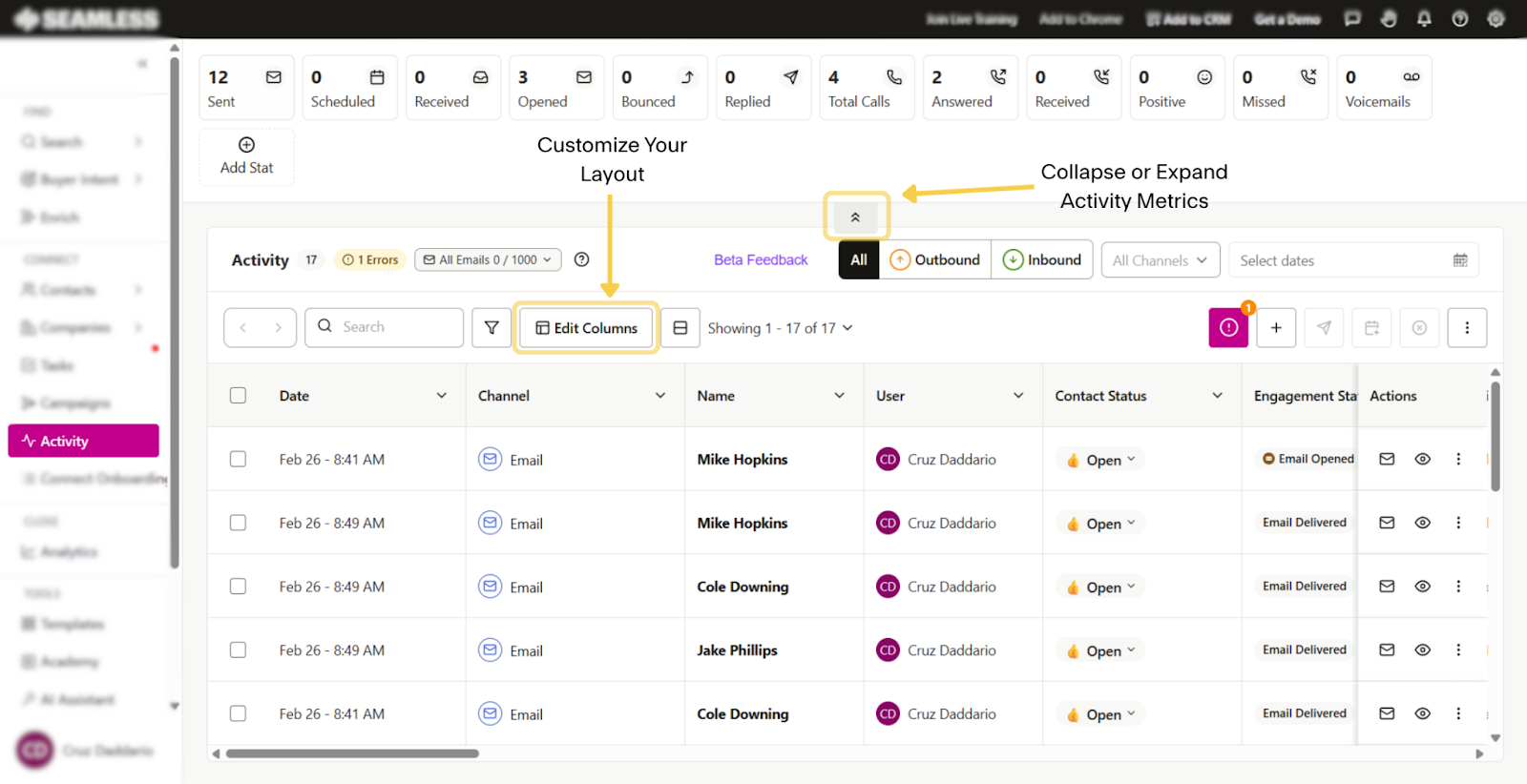Click the vertical table scrollbar
This screenshot has height=784, width=1527.
[1496, 437]
